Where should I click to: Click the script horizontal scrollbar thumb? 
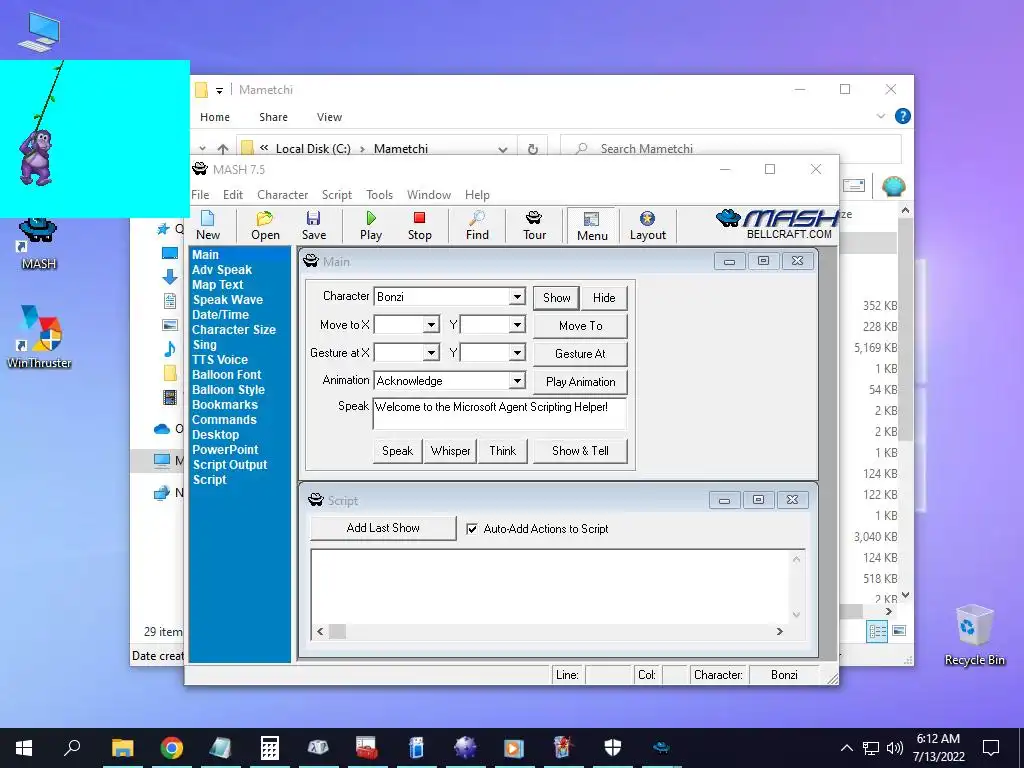(x=337, y=632)
